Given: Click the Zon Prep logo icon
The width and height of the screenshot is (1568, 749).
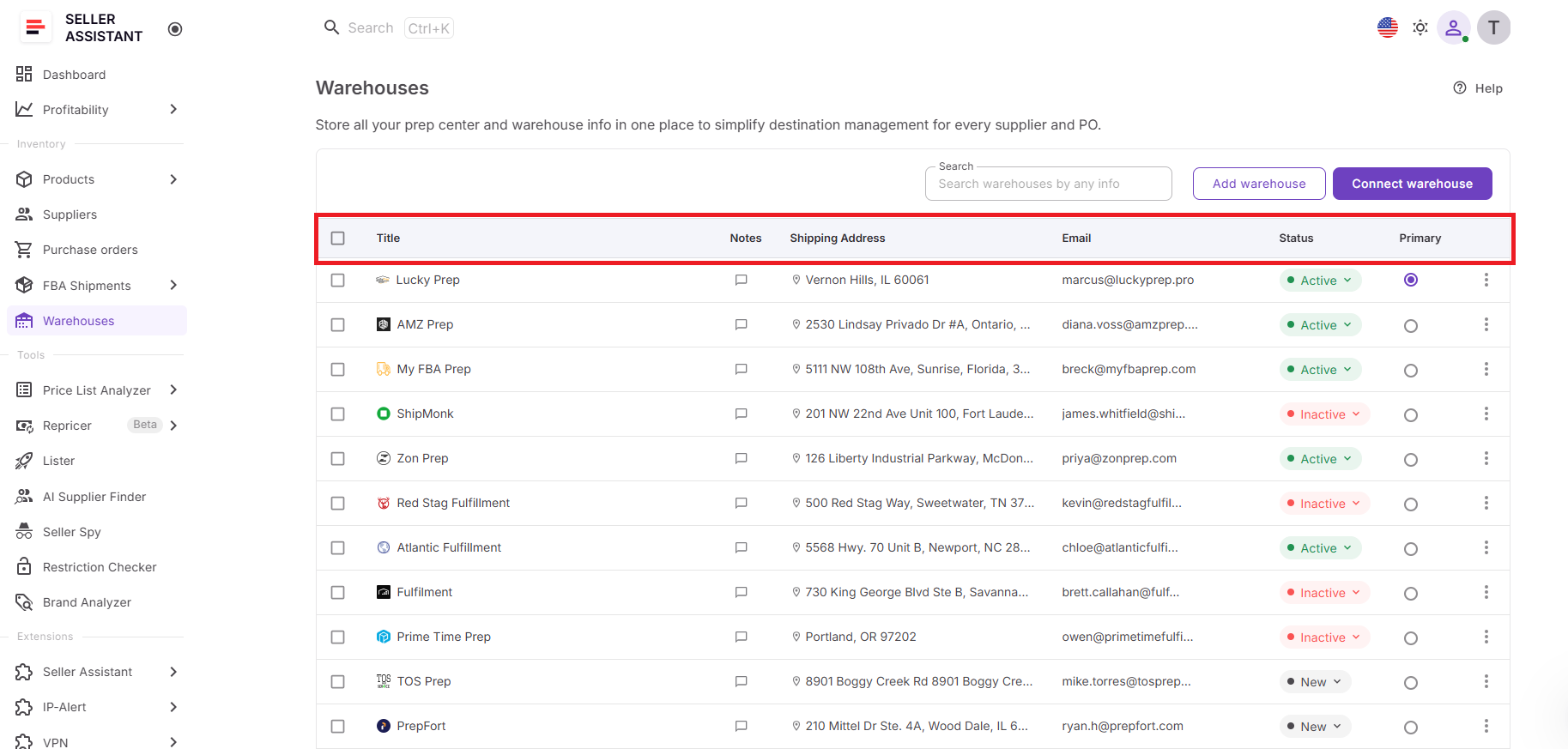Looking at the screenshot, I should 384,458.
